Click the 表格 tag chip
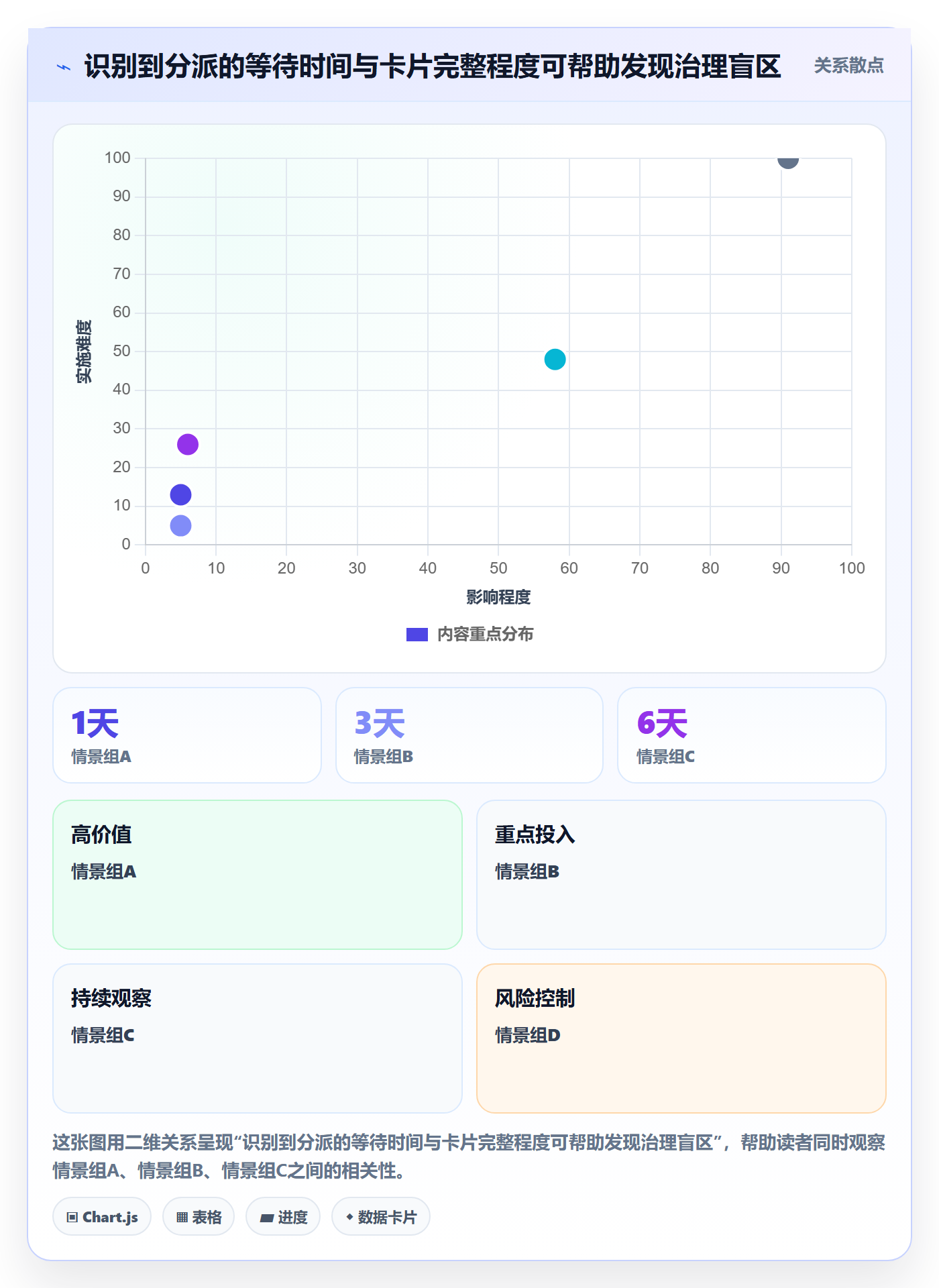 (x=199, y=1217)
